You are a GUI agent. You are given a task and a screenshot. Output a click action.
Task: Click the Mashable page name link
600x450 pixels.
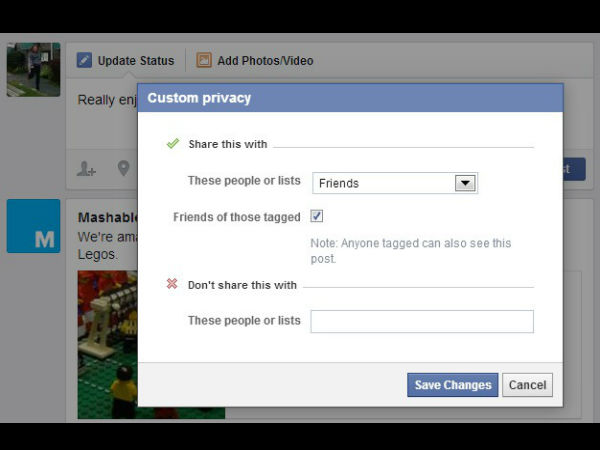(108, 217)
